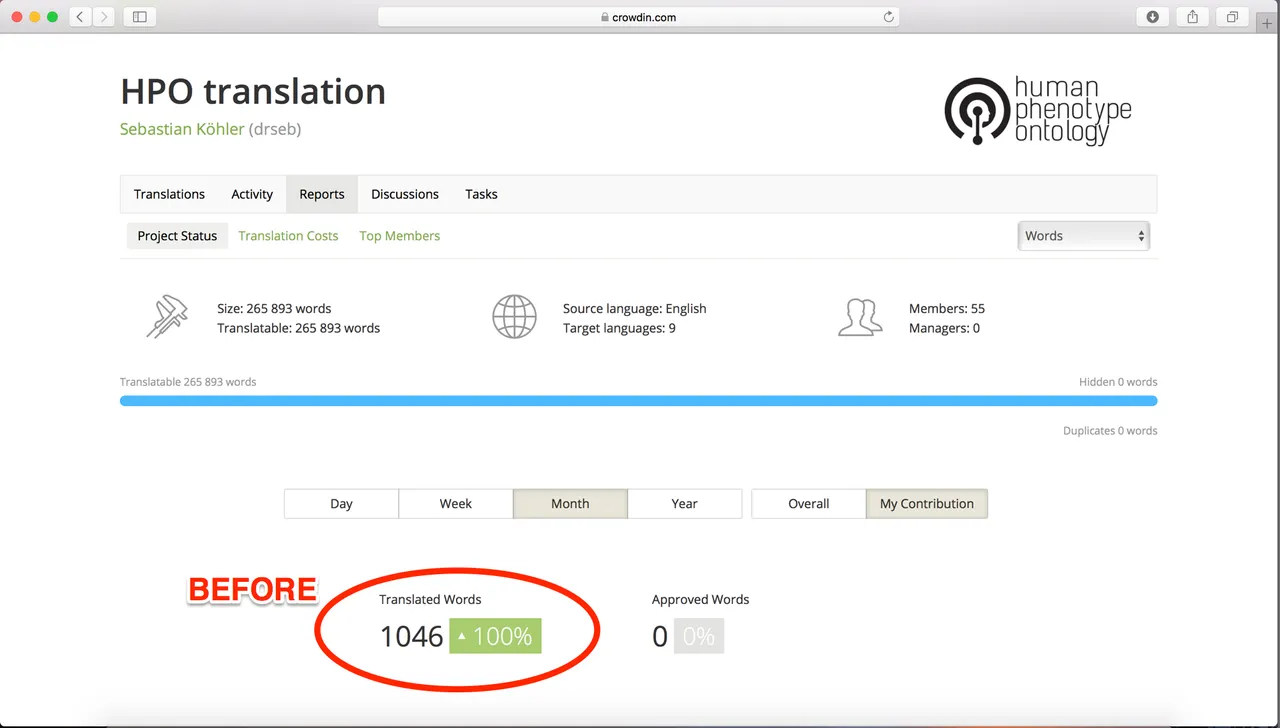The image size is (1280, 728).
Task: Go forward with Safari's forward arrow
Action: point(104,17)
